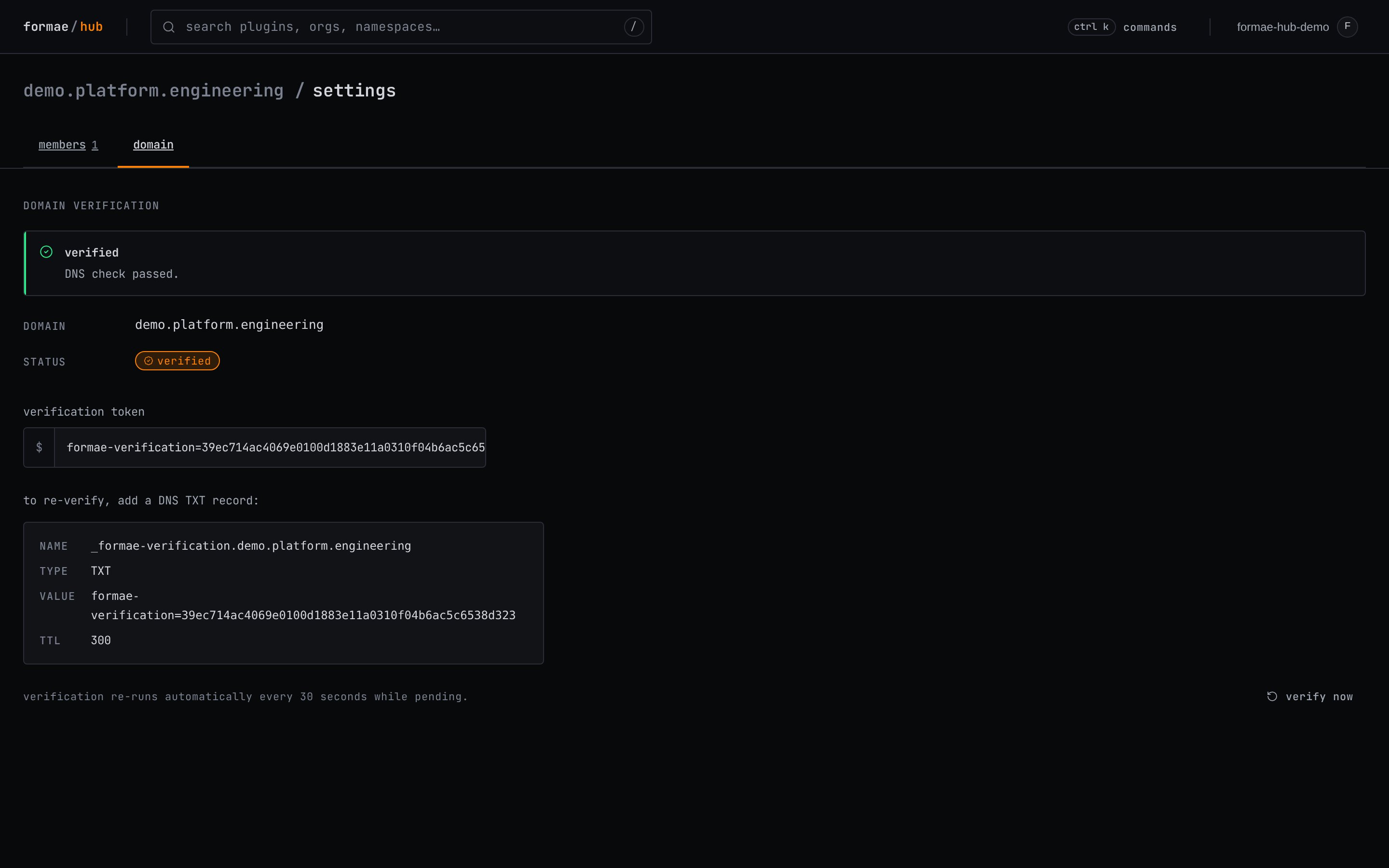The width and height of the screenshot is (1389, 868).
Task: Go to formae home logo
Action: [46, 27]
